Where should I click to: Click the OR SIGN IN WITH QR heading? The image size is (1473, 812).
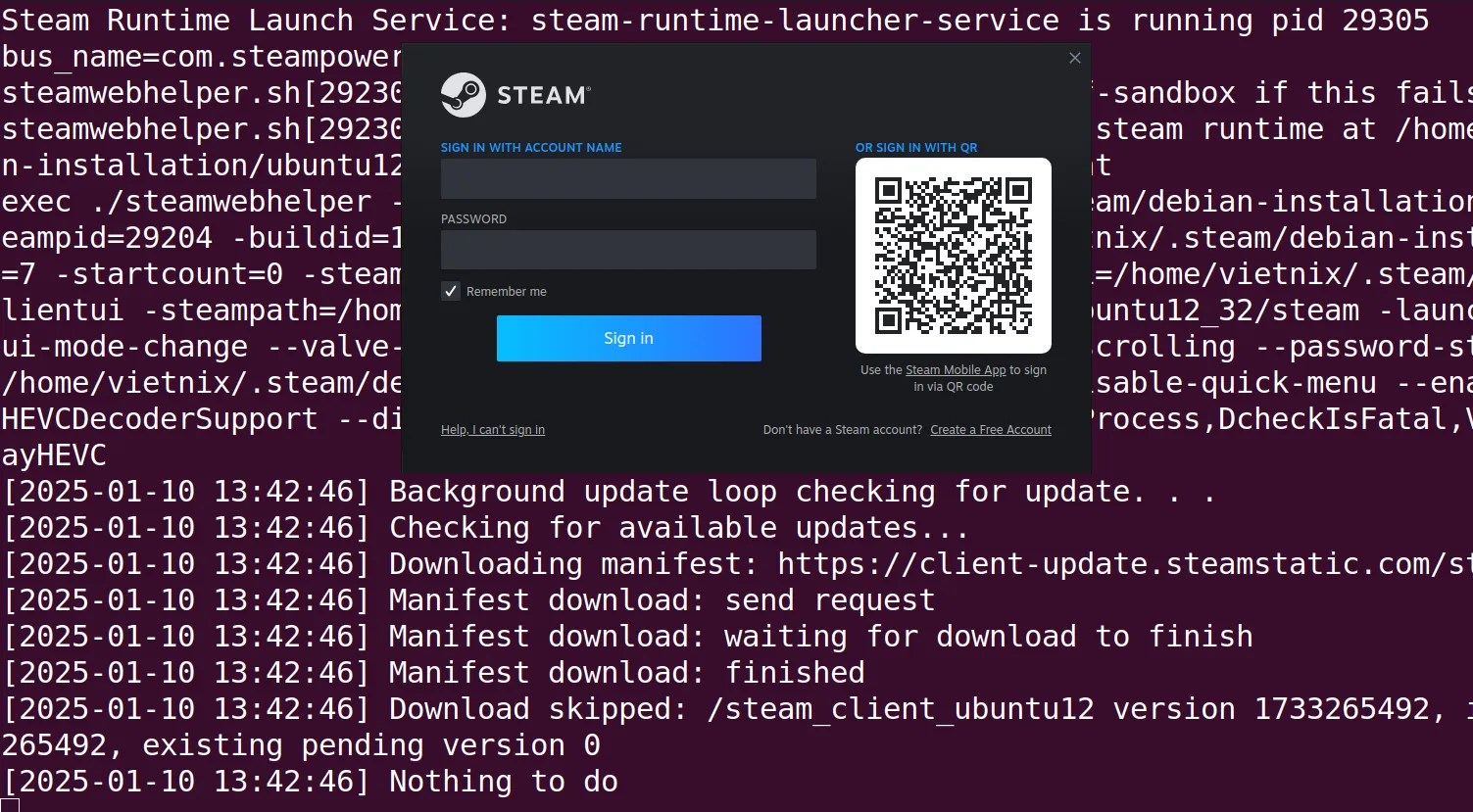915,148
